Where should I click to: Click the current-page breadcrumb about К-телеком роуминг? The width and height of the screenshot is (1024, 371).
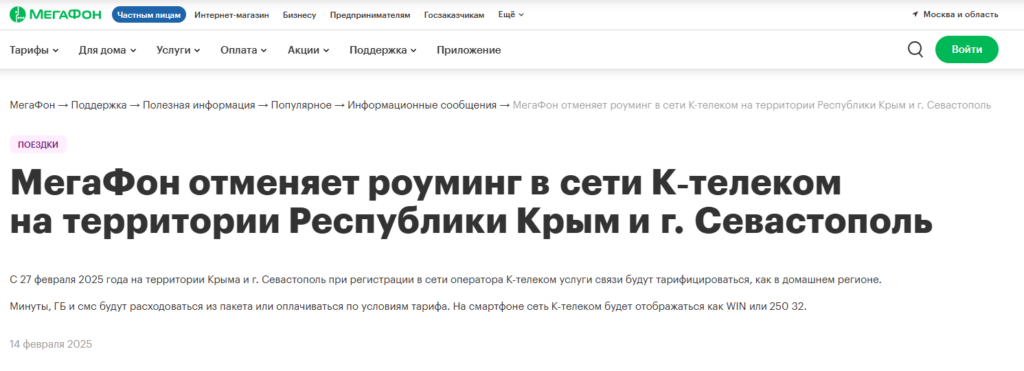pyautogui.click(x=752, y=105)
